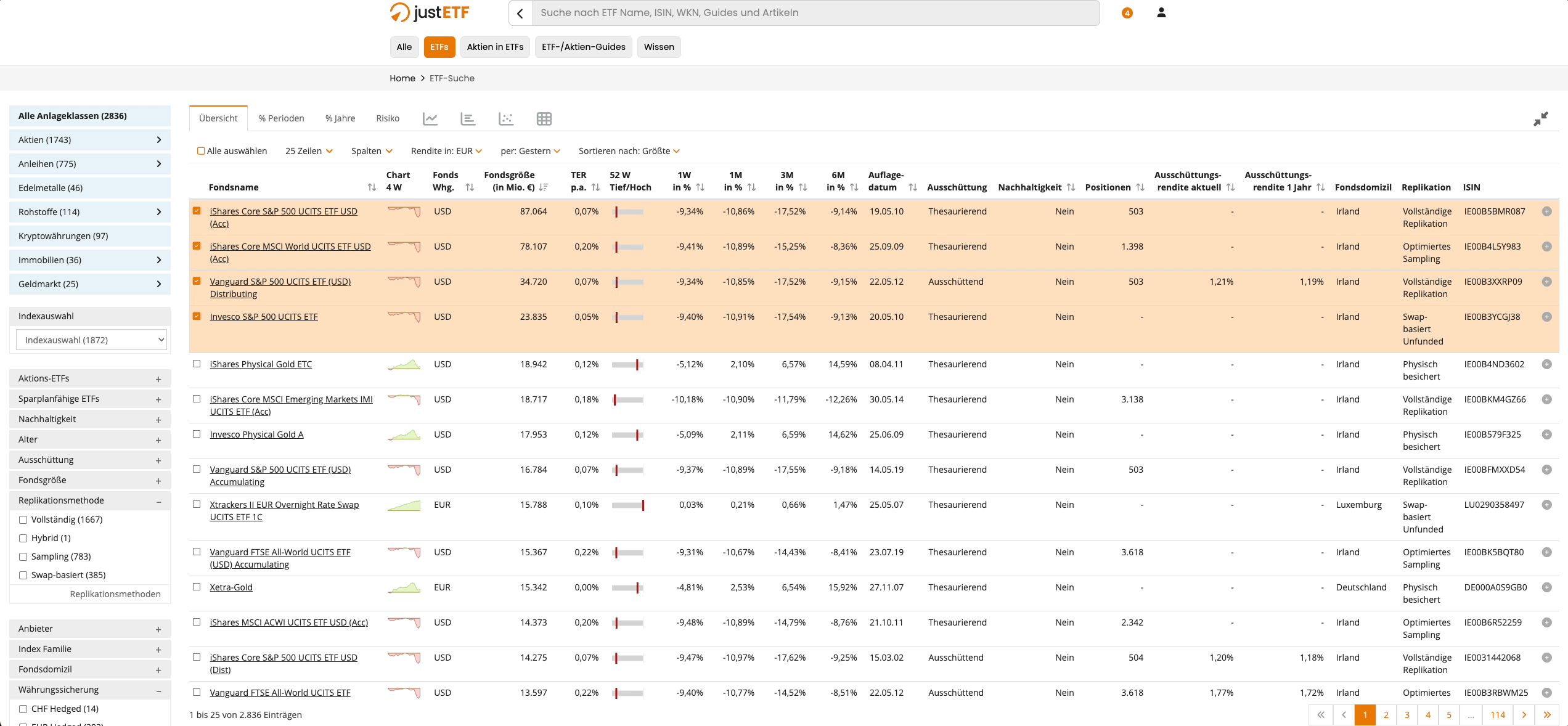The image size is (1568, 726).
Task: Open the scatter plot view icon
Action: (x=506, y=118)
